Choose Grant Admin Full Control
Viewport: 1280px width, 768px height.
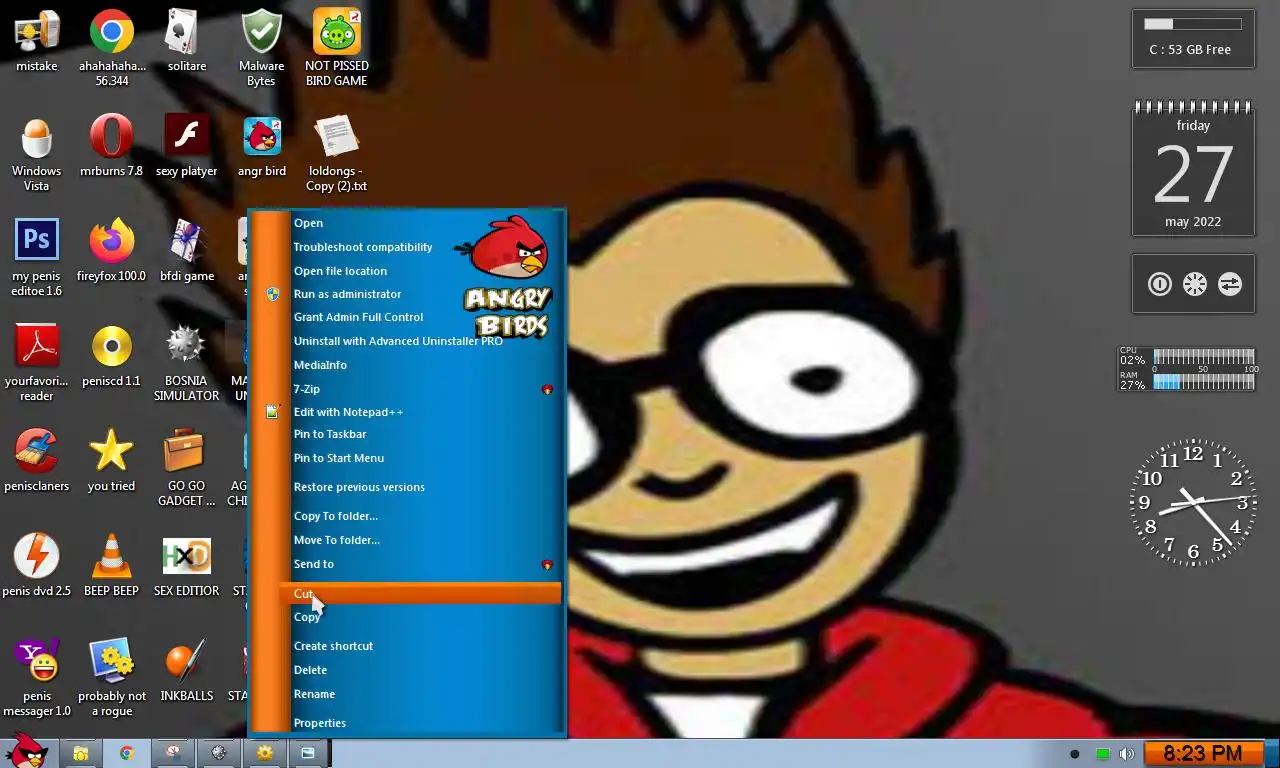point(421,317)
